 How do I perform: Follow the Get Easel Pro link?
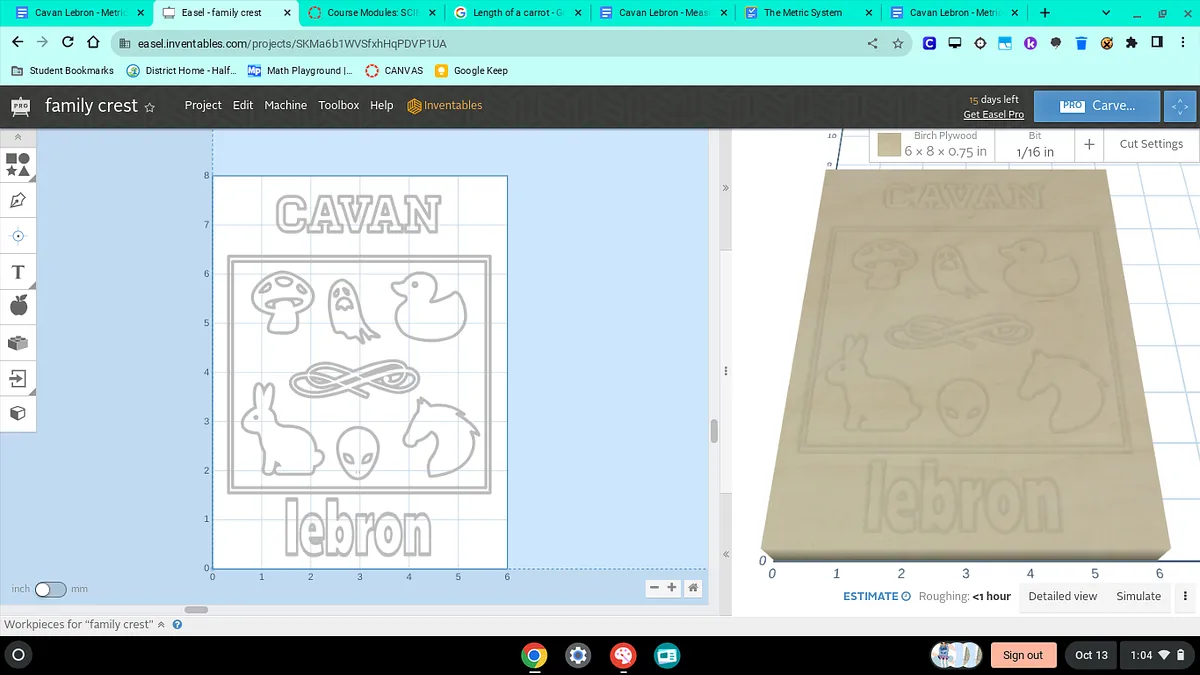[x=993, y=115]
